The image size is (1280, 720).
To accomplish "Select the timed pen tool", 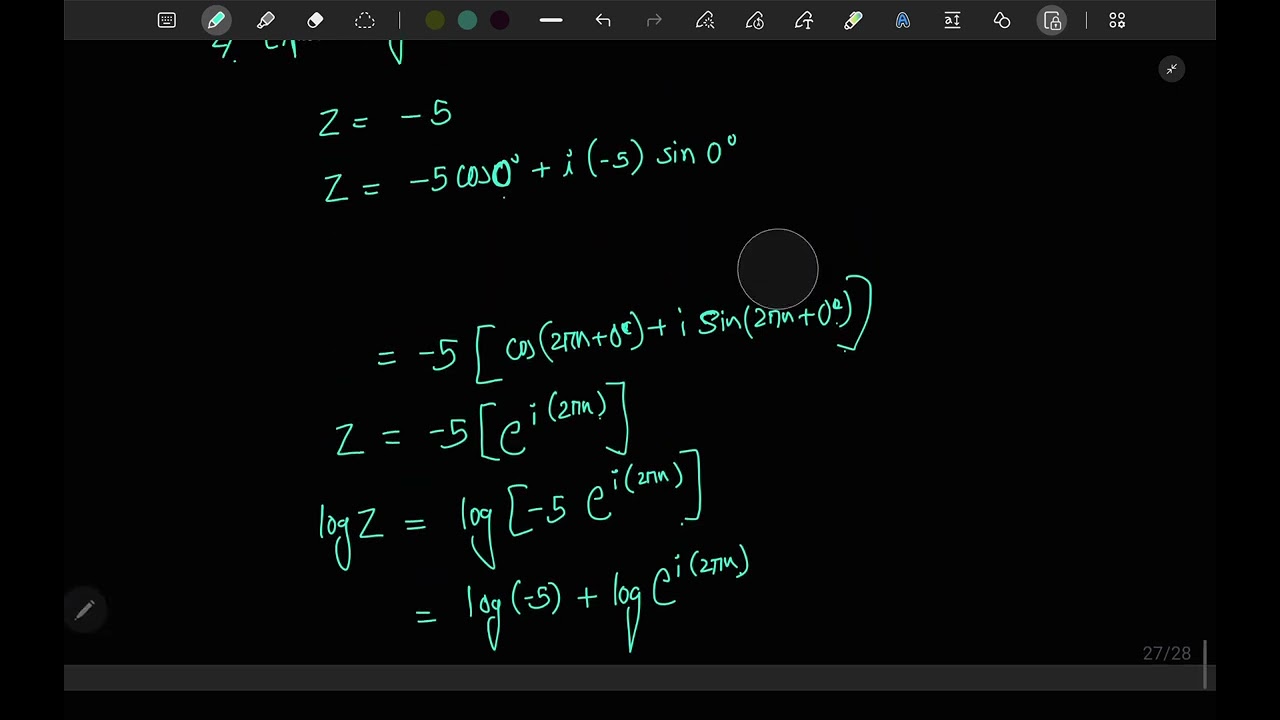I will (x=755, y=20).
